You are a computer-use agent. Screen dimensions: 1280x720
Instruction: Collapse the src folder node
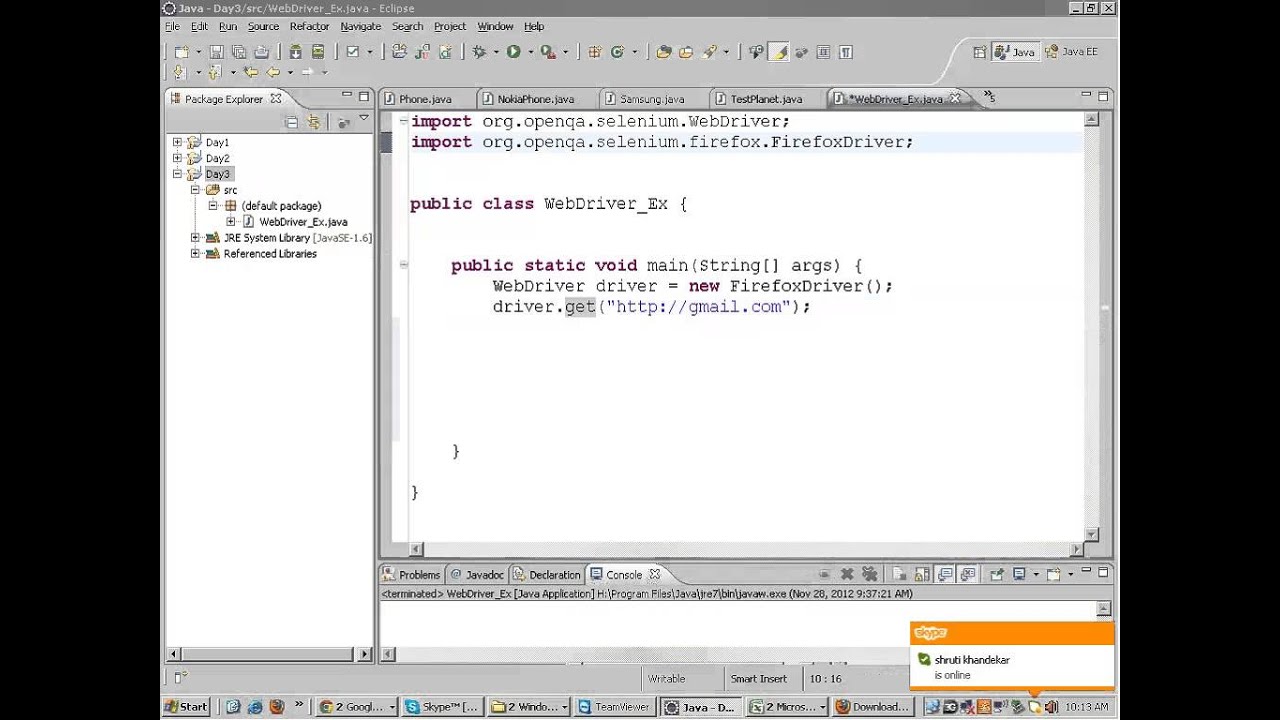(195, 189)
